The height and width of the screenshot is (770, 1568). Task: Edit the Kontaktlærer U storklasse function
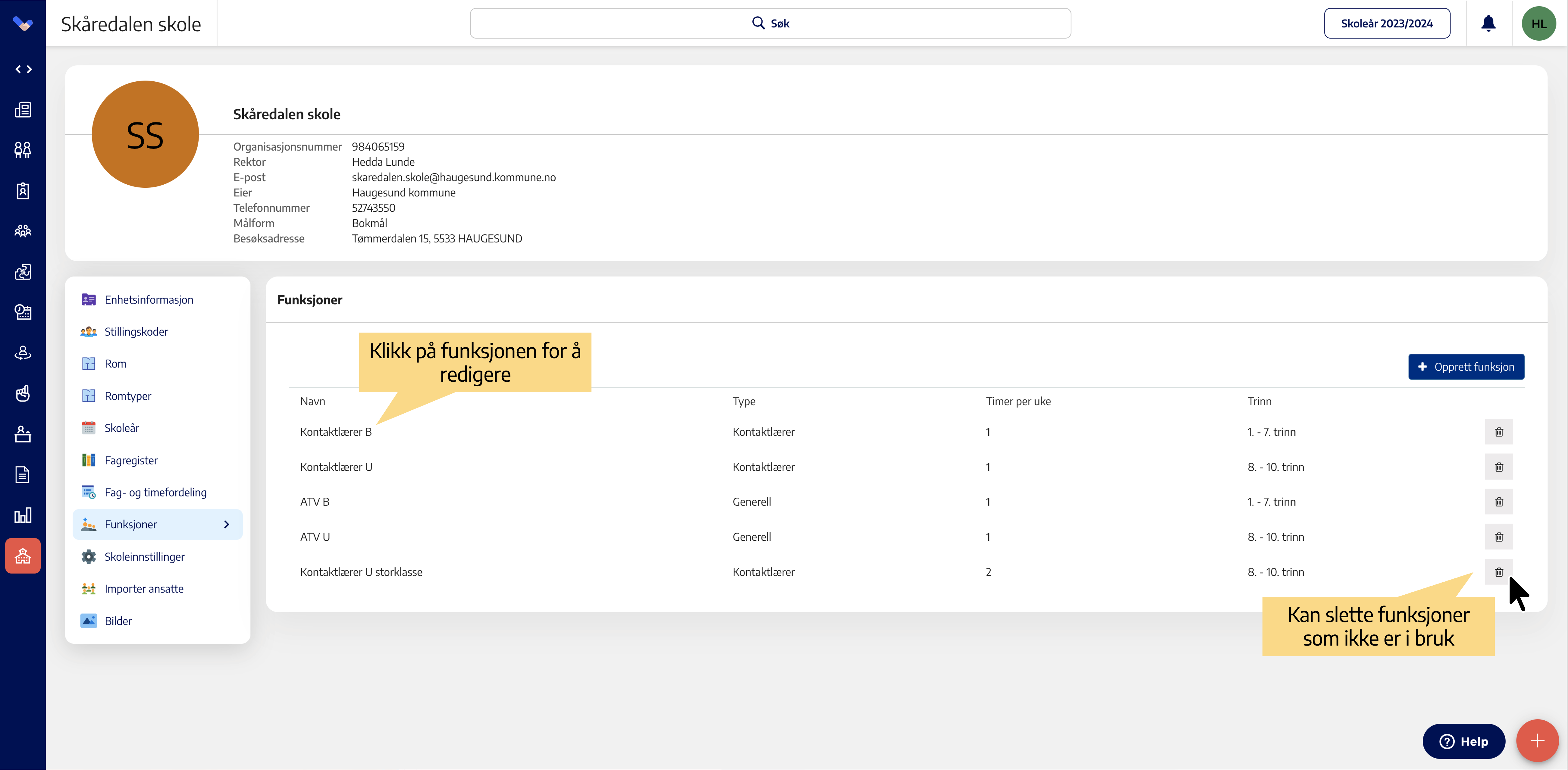pos(361,571)
